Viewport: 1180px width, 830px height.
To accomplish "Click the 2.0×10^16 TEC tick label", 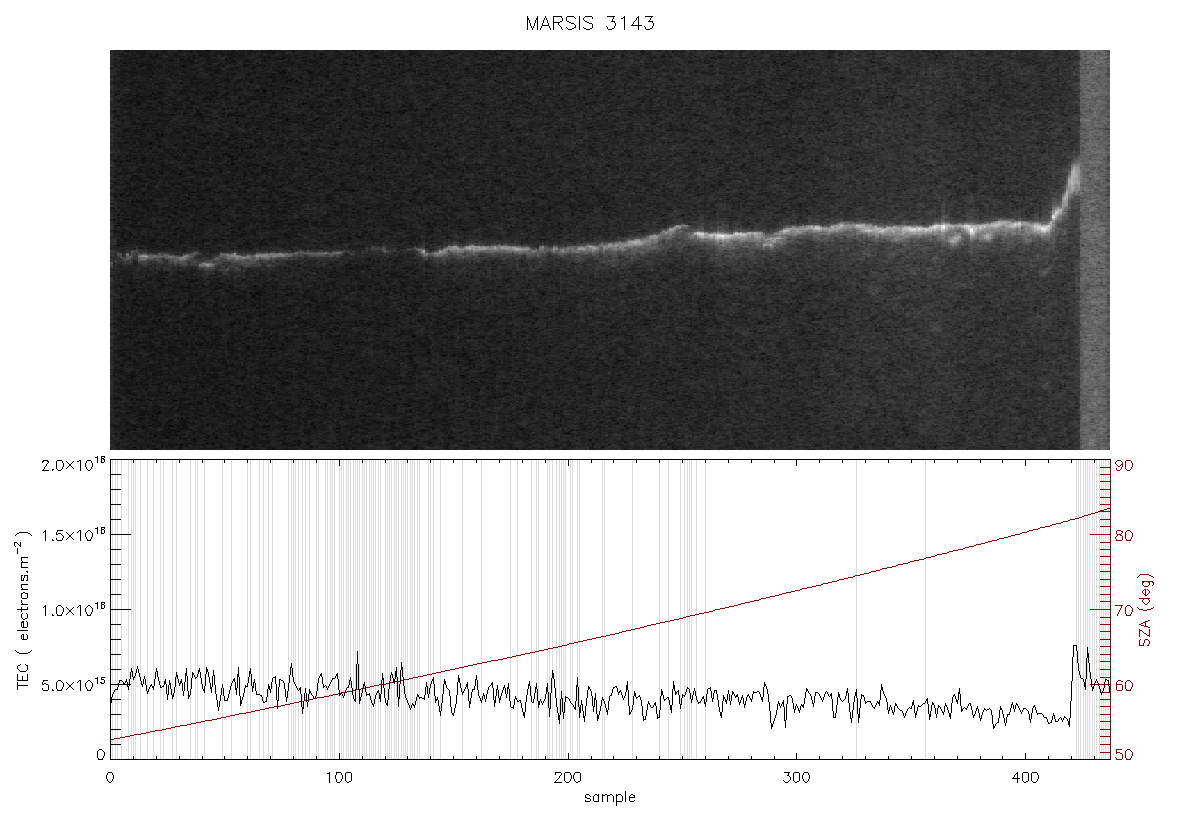I will [x=73, y=464].
